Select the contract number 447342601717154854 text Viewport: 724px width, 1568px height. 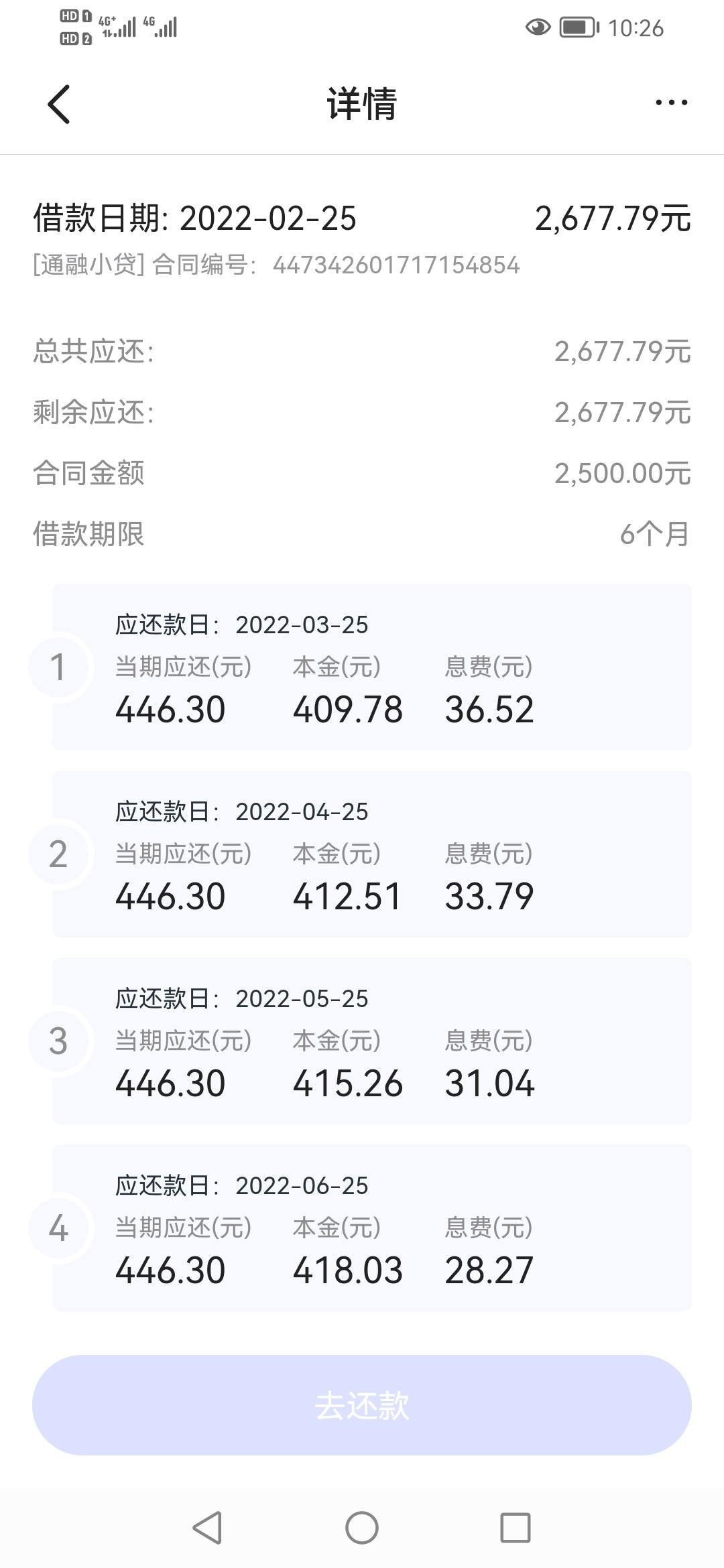396,265
